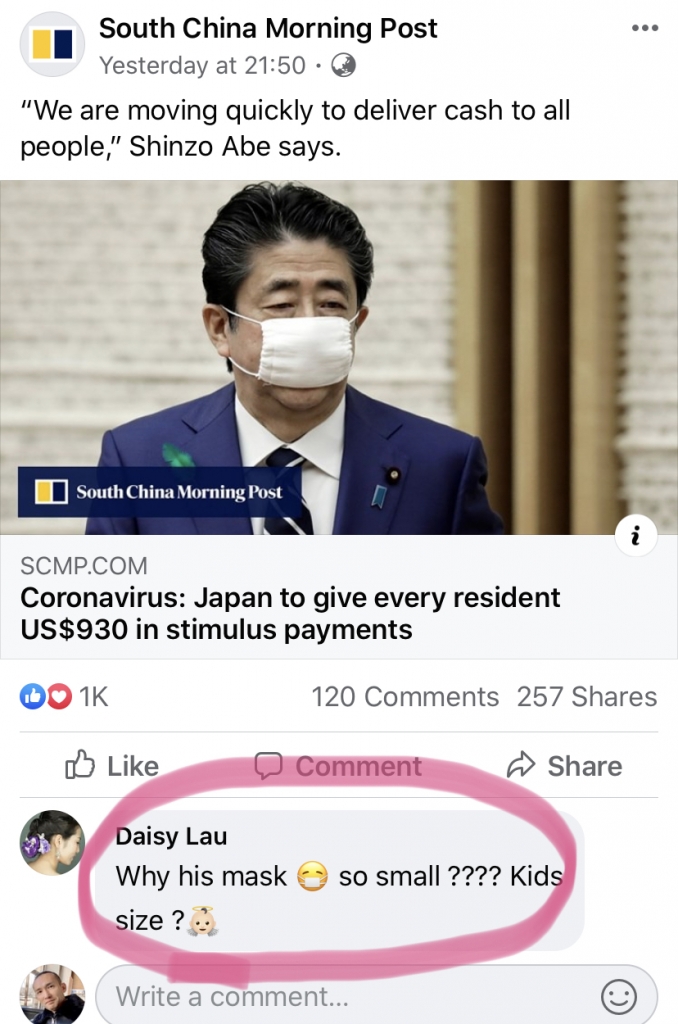
Task: Open the 1K reactions count
Action: tap(93, 697)
